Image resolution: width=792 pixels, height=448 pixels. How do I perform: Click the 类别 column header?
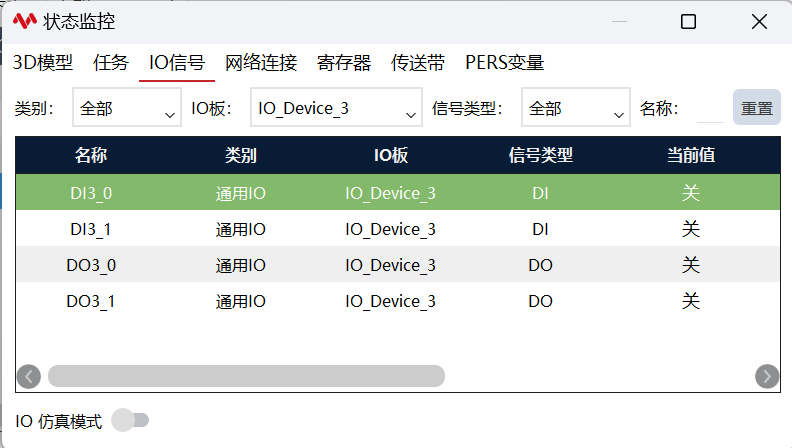tap(241, 155)
